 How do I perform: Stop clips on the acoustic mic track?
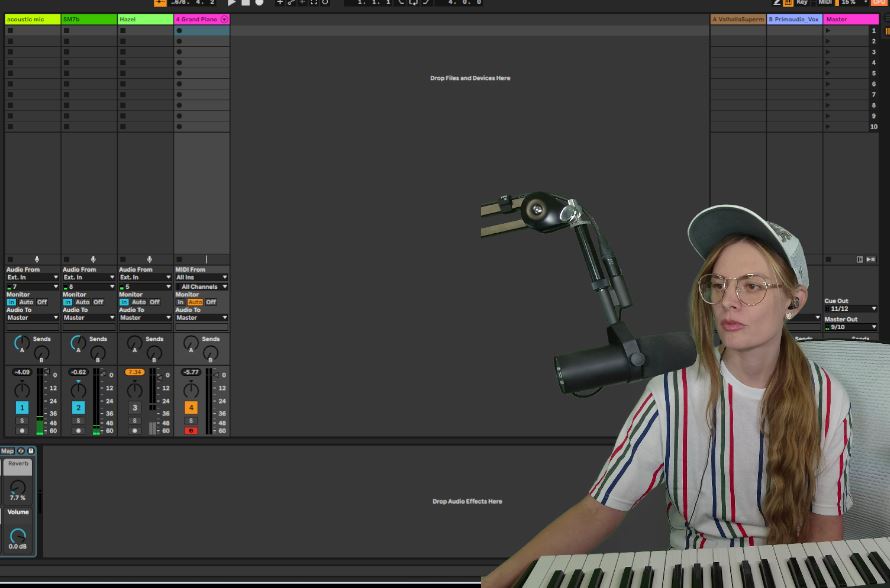(x=10, y=259)
